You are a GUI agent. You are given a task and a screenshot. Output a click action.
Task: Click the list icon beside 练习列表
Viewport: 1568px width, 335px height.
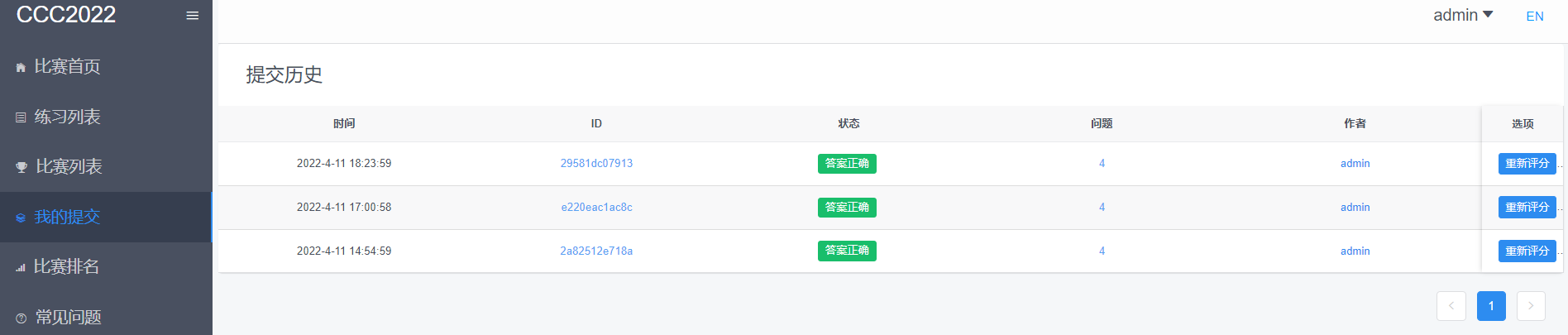pyautogui.click(x=21, y=117)
